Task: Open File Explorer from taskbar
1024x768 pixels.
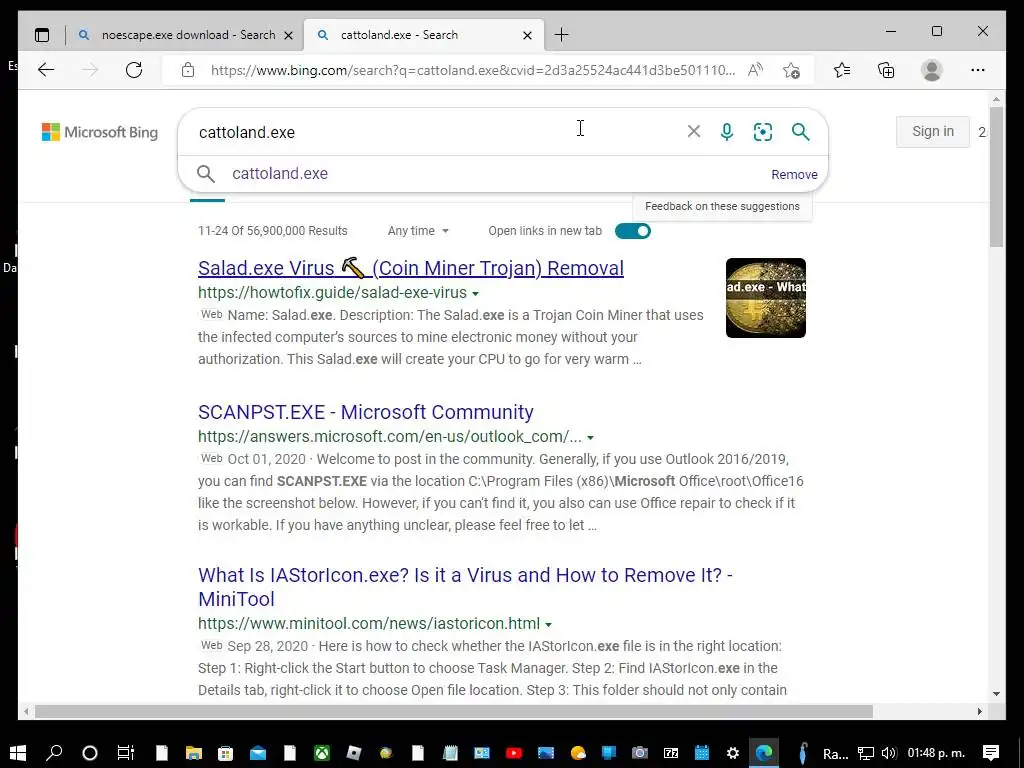Action: [x=193, y=753]
